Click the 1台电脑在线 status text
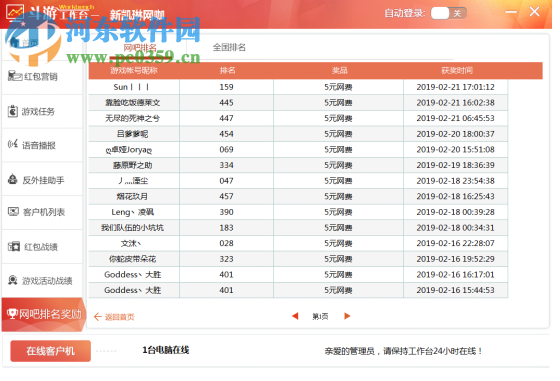 (166, 350)
